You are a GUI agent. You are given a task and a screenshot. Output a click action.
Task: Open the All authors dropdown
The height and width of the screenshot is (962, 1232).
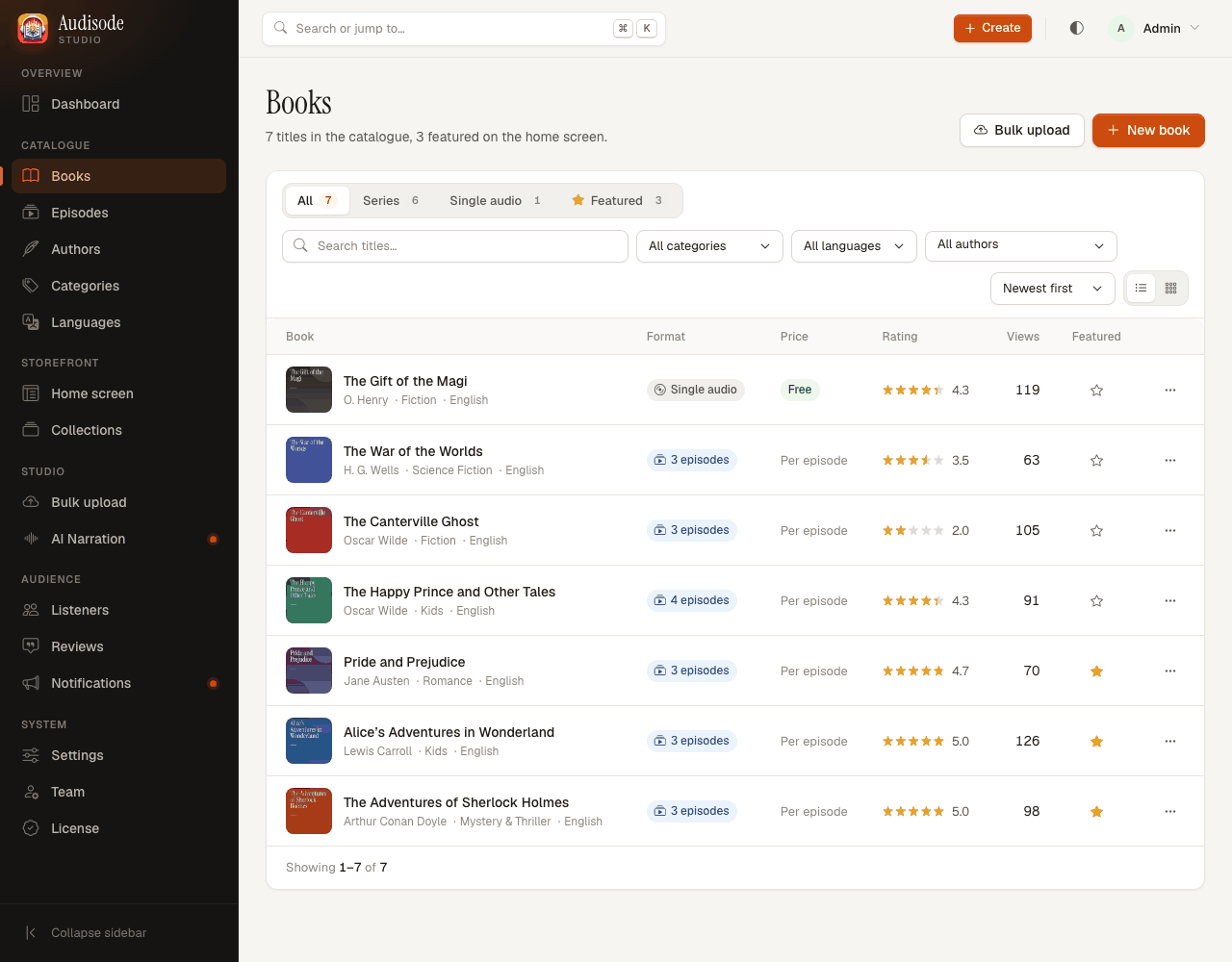pos(1020,246)
